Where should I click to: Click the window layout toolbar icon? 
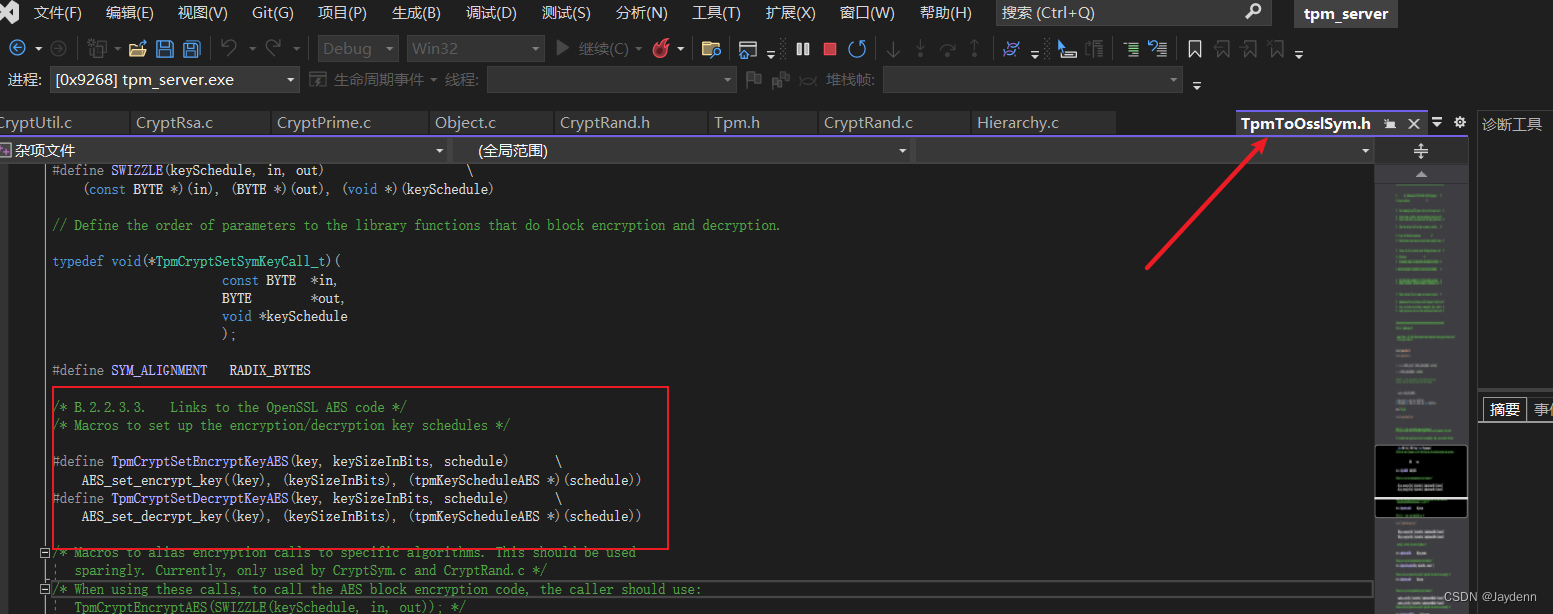pos(747,48)
